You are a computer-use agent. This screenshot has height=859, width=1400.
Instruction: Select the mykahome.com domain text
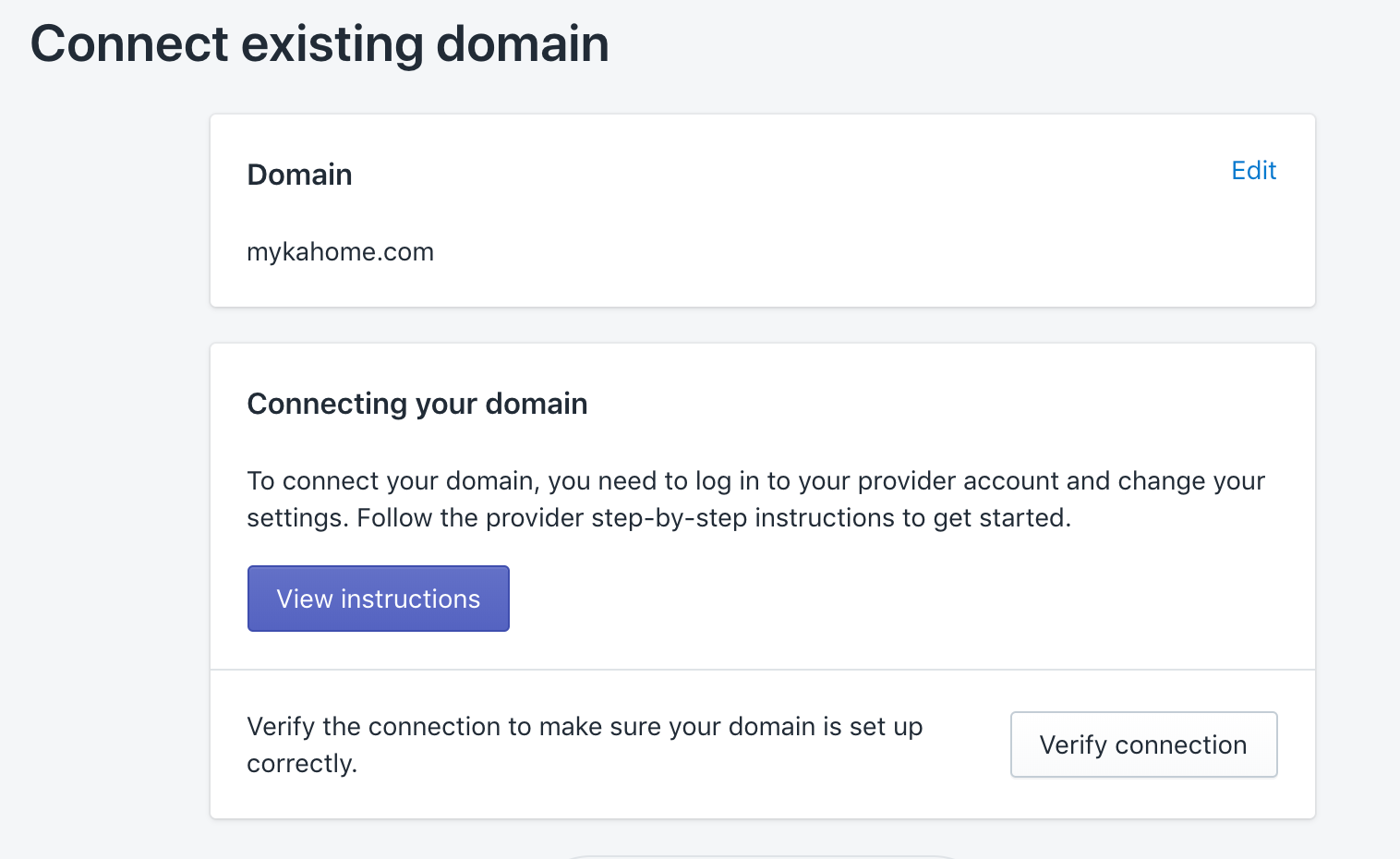click(340, 252)
